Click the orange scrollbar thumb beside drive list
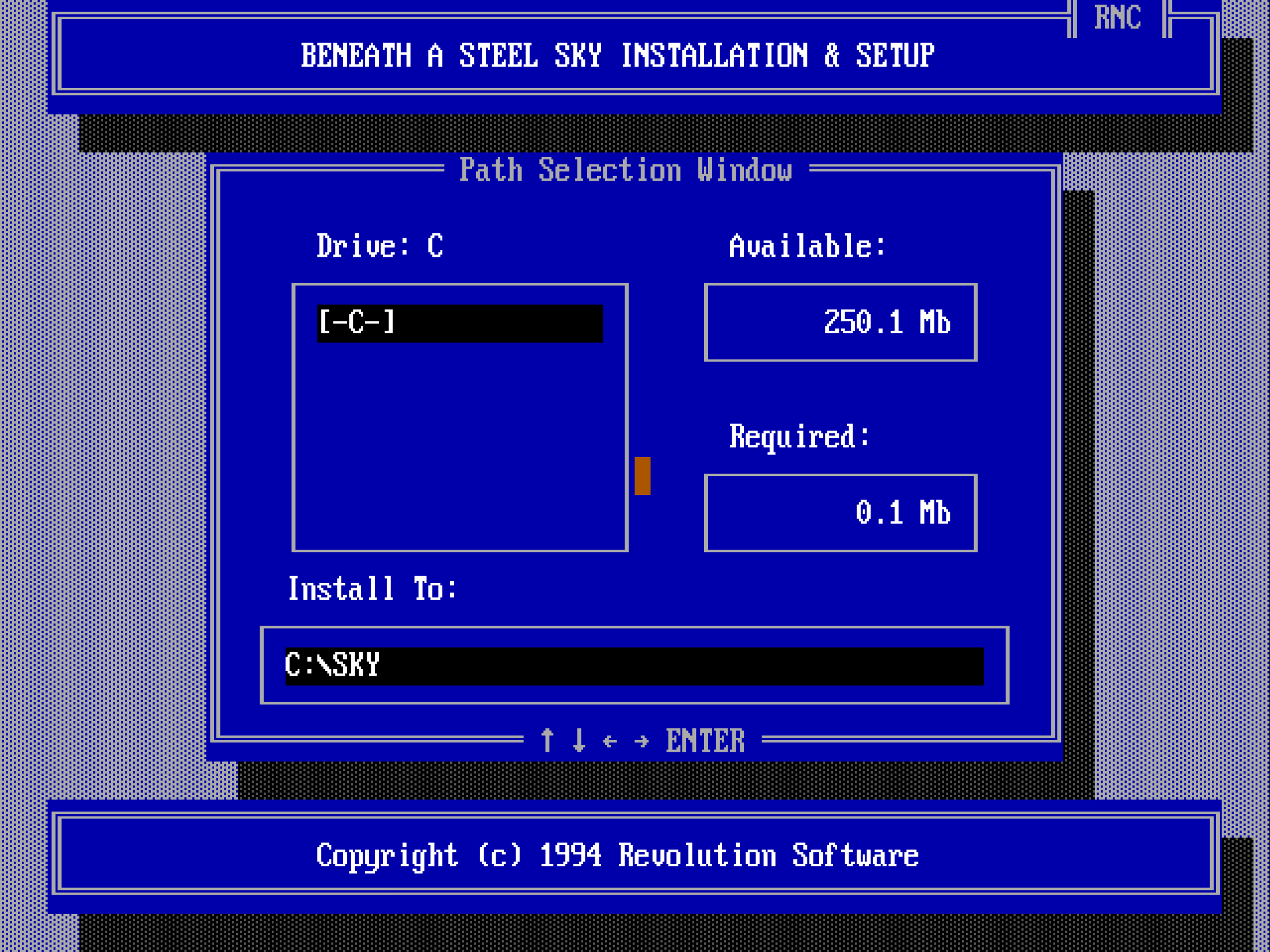Image resolution: width=1270 pixels, height=952 pixels. pos(642,476)
